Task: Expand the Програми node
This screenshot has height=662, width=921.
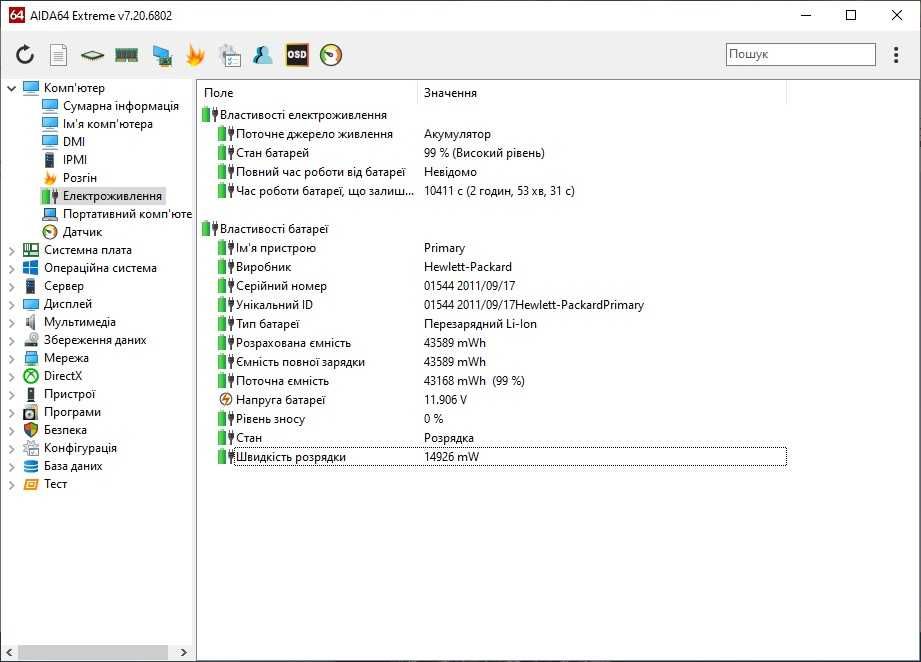Action: tap(12, 413)
